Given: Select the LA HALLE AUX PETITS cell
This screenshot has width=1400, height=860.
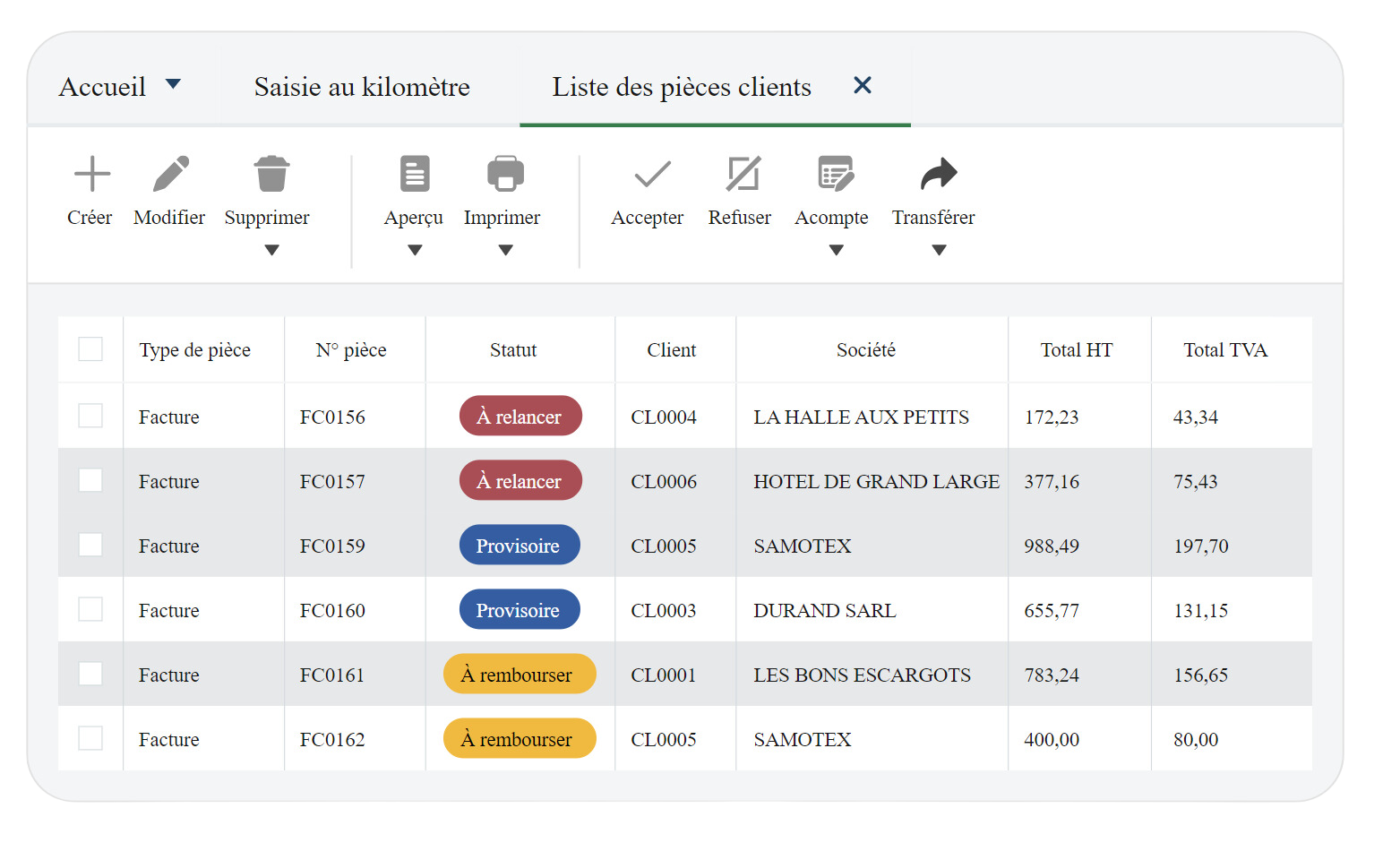Looking at the screenshot, I should click(862, 417).
